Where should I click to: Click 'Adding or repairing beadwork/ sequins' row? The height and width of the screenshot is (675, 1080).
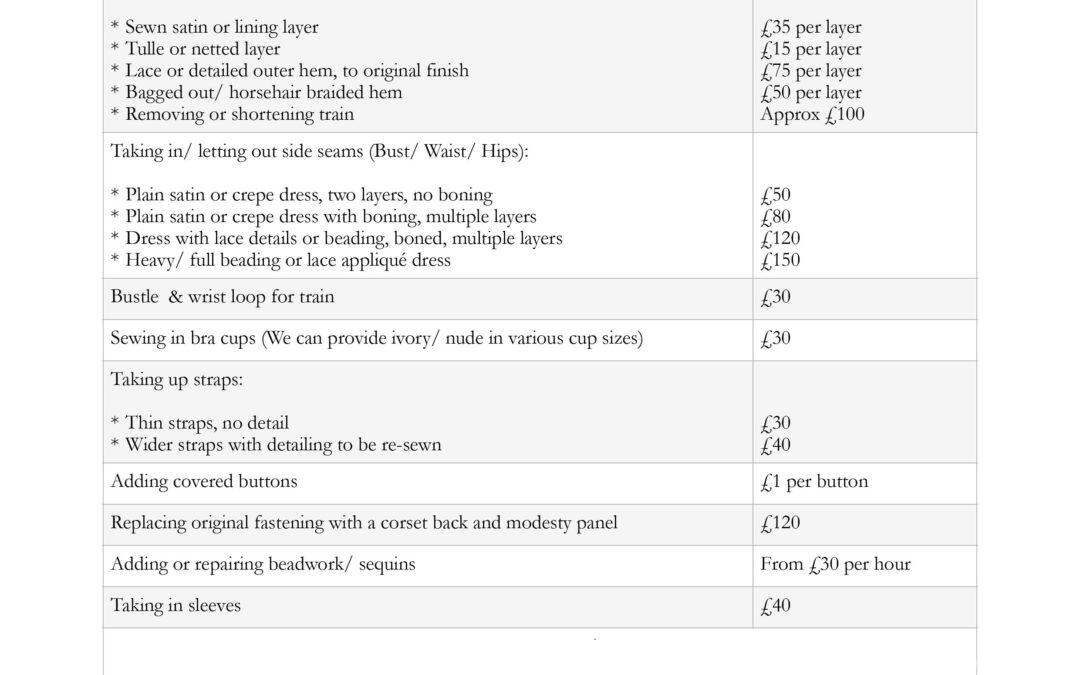coord(263,564)
